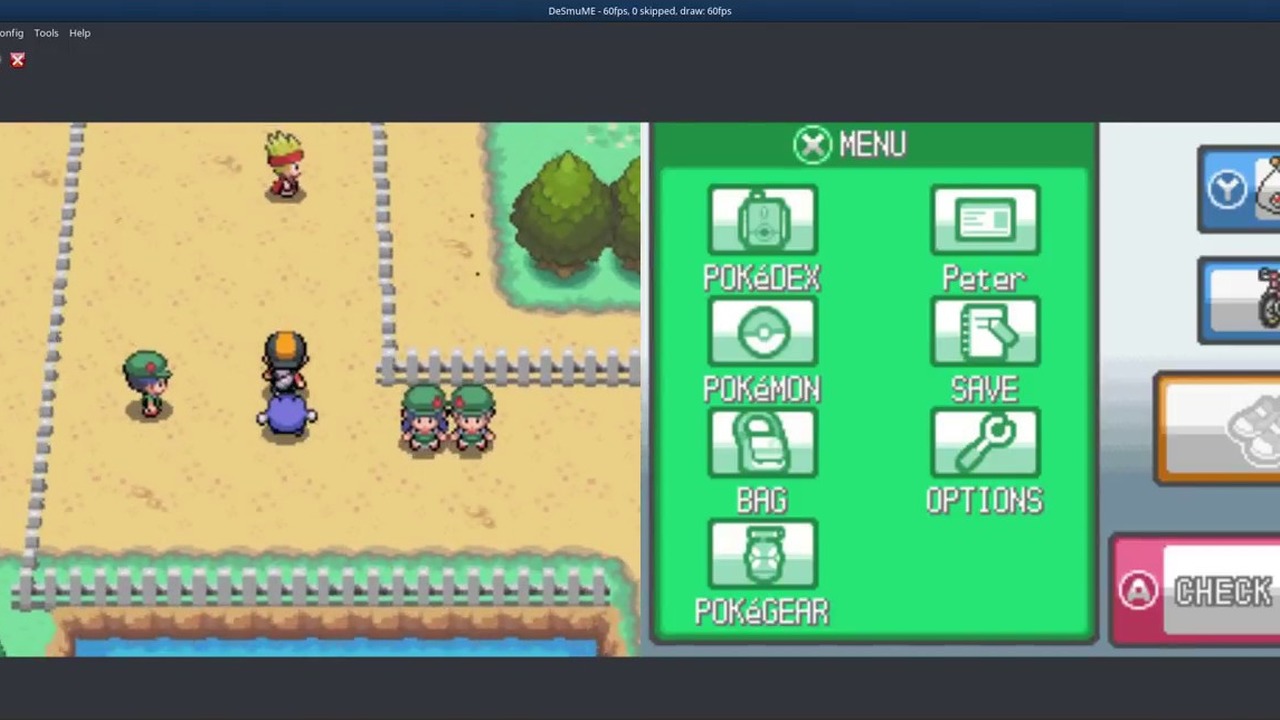Select the Y registered item shortcut

(x=1239, y=189)
